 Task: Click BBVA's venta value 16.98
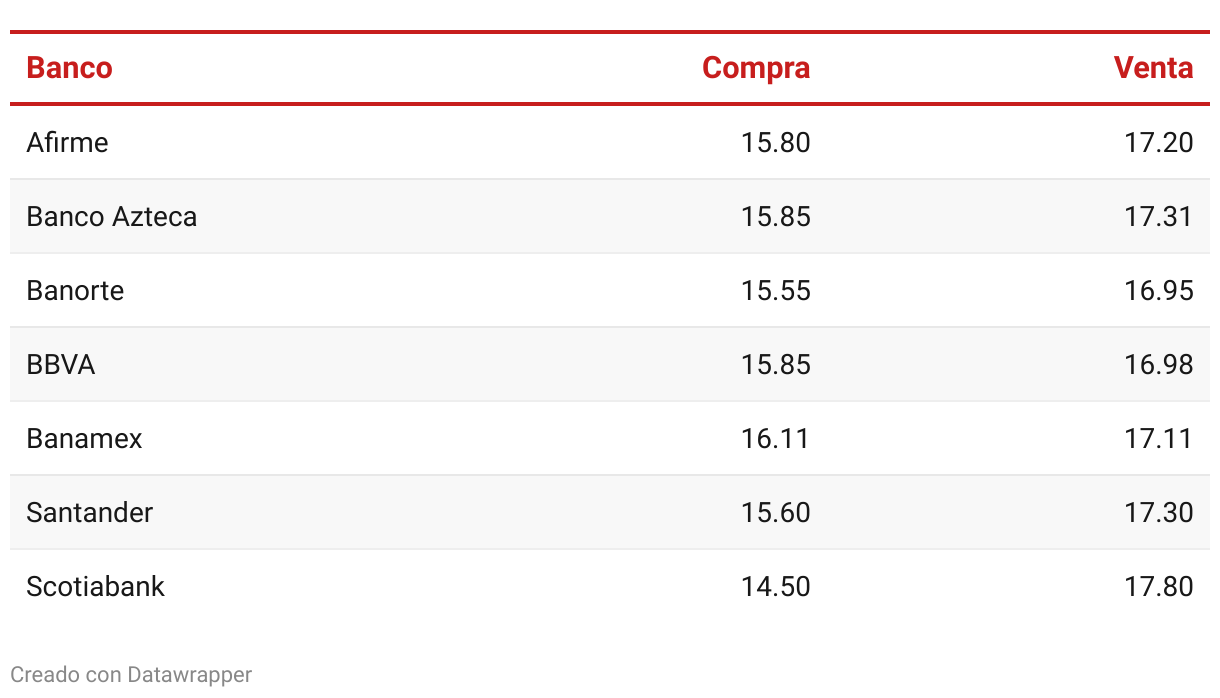click(1159, 364)
